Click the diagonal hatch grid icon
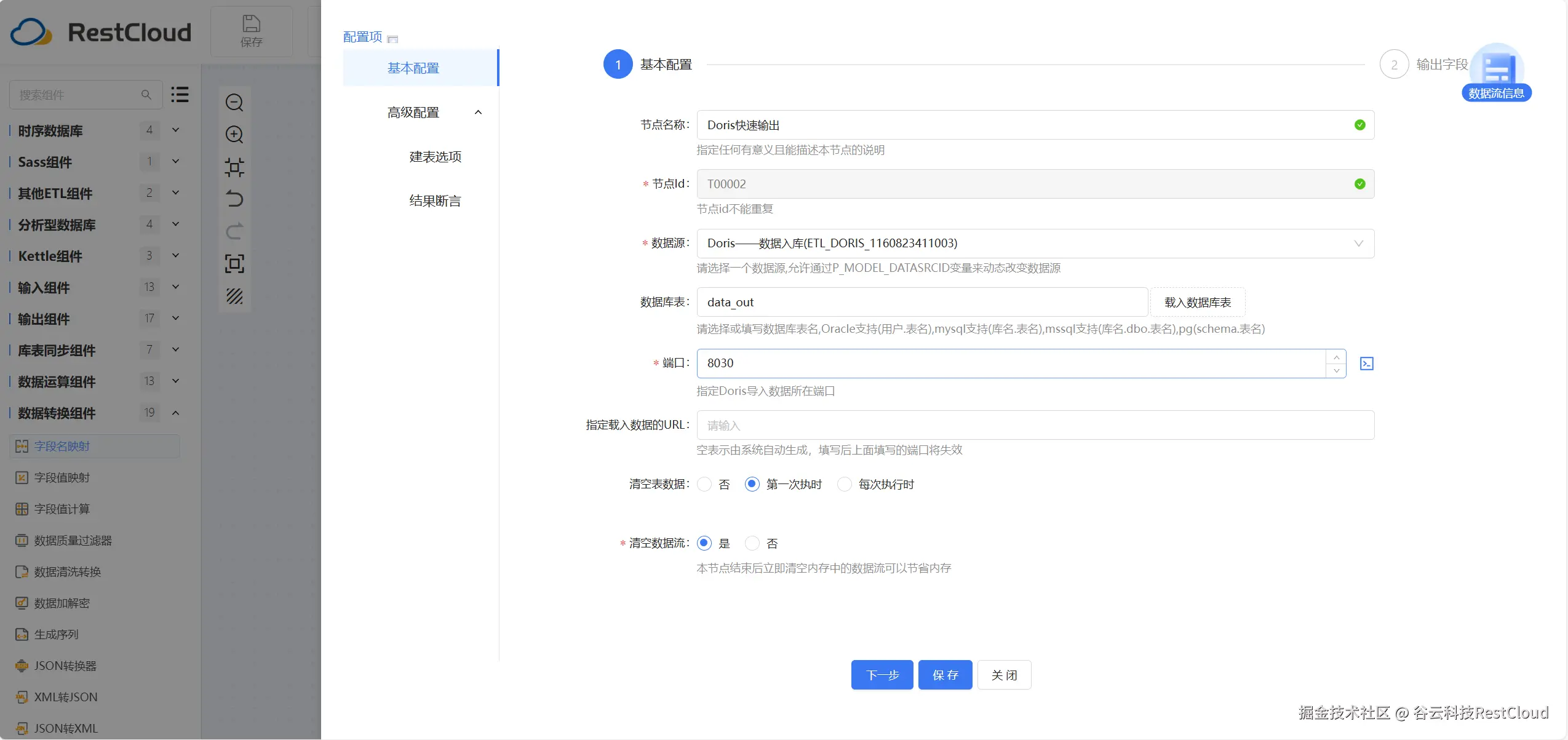 pyautogui.click(x=234, y=296)
